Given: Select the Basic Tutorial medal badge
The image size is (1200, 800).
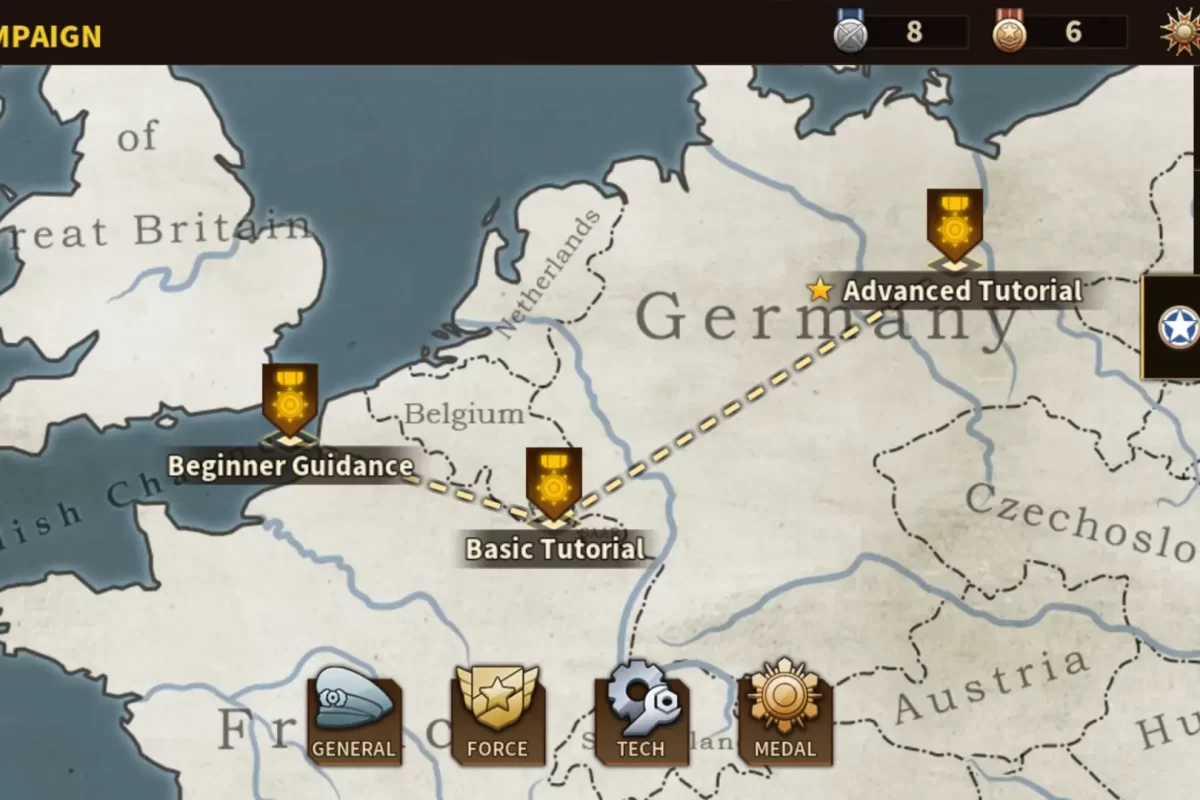Looking at the screenshot, I should (x=554, y=487).
